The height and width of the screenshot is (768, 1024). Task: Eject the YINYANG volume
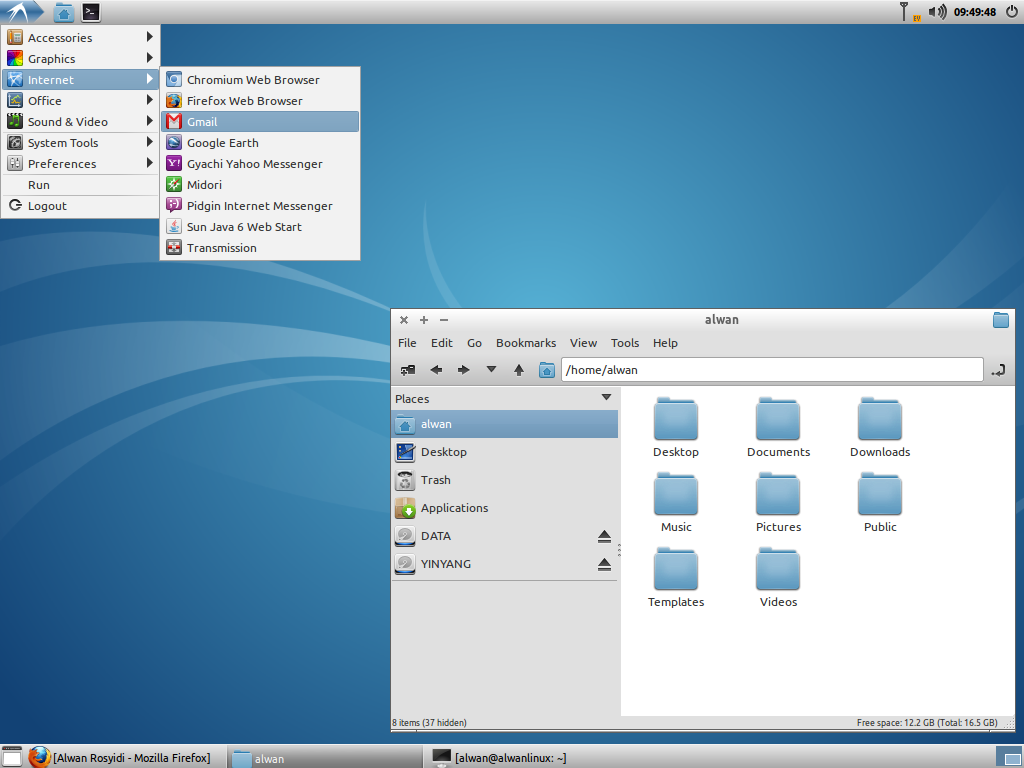[604, 564]
